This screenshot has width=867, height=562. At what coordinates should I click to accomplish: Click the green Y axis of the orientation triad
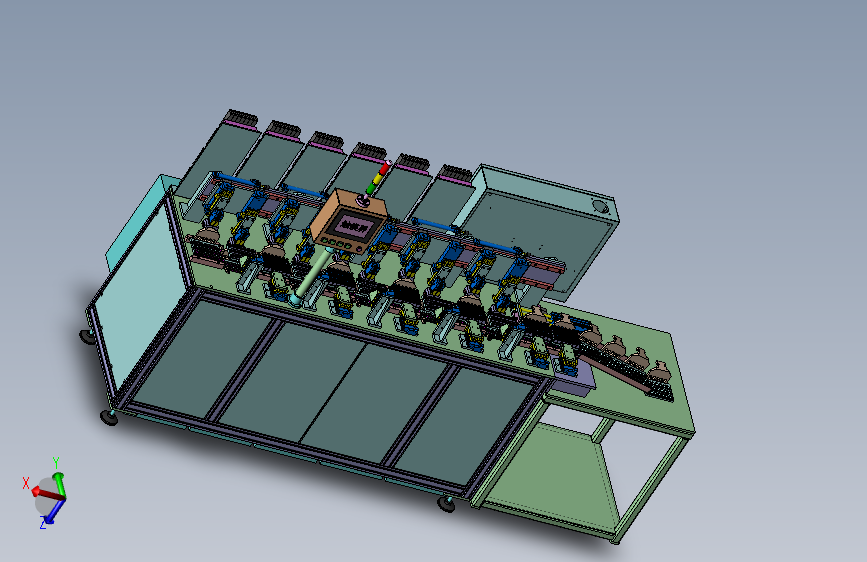pyautogui.click(x=59, y=485)
